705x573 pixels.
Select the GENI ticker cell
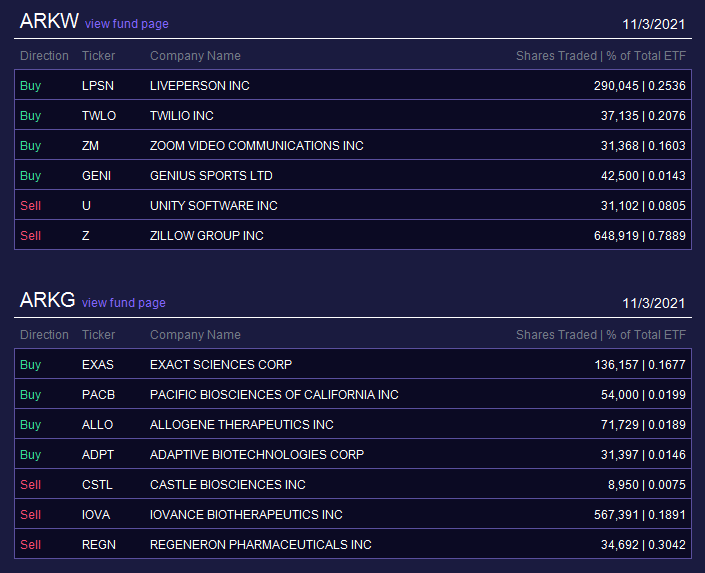click(96, 175)
